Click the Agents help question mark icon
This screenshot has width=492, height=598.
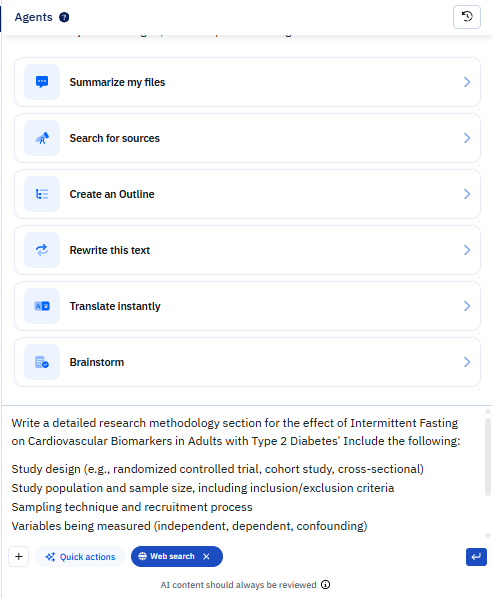[x=64, y=17]
